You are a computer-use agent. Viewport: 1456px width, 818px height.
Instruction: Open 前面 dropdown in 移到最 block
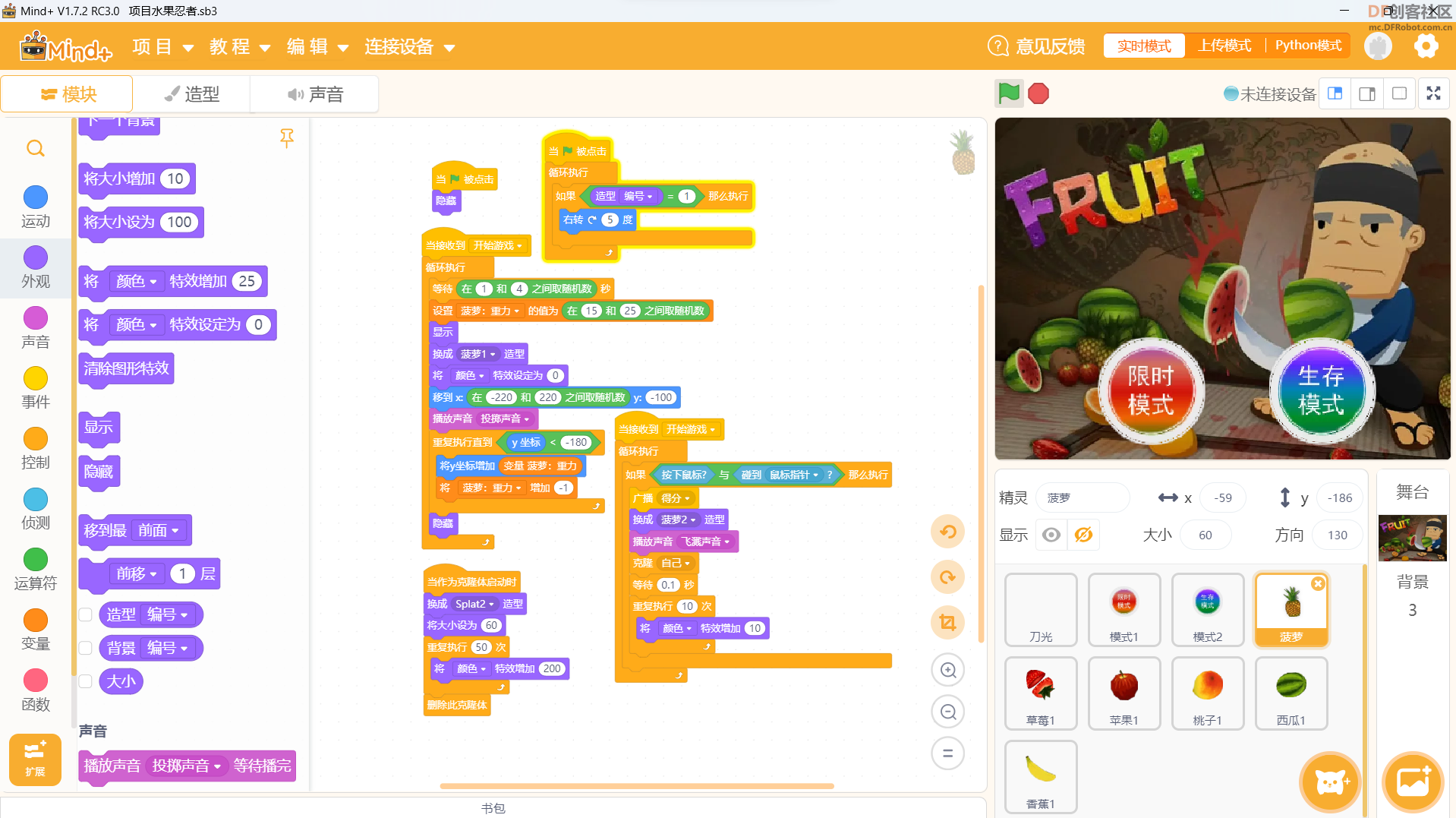(x=158, y=530)
